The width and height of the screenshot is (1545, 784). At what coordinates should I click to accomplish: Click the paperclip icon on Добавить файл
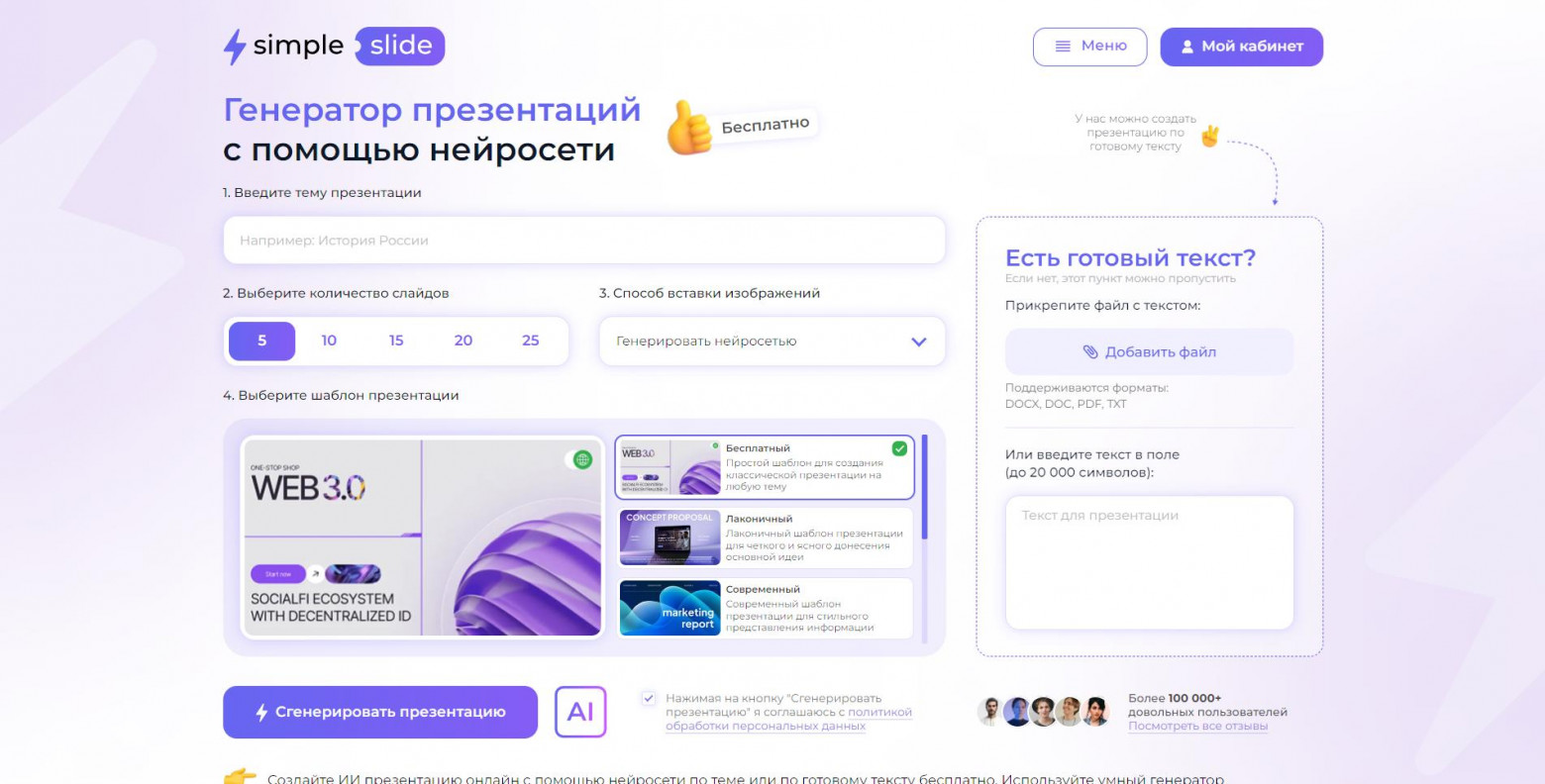point(1091,351)
